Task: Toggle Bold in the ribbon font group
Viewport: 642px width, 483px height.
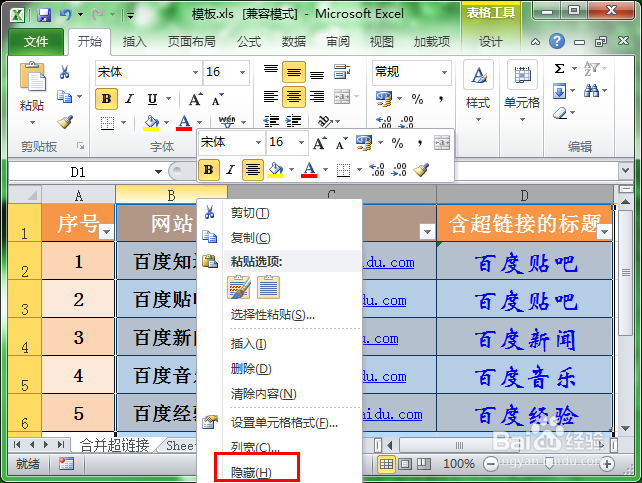Action: [x=106, y=99]
